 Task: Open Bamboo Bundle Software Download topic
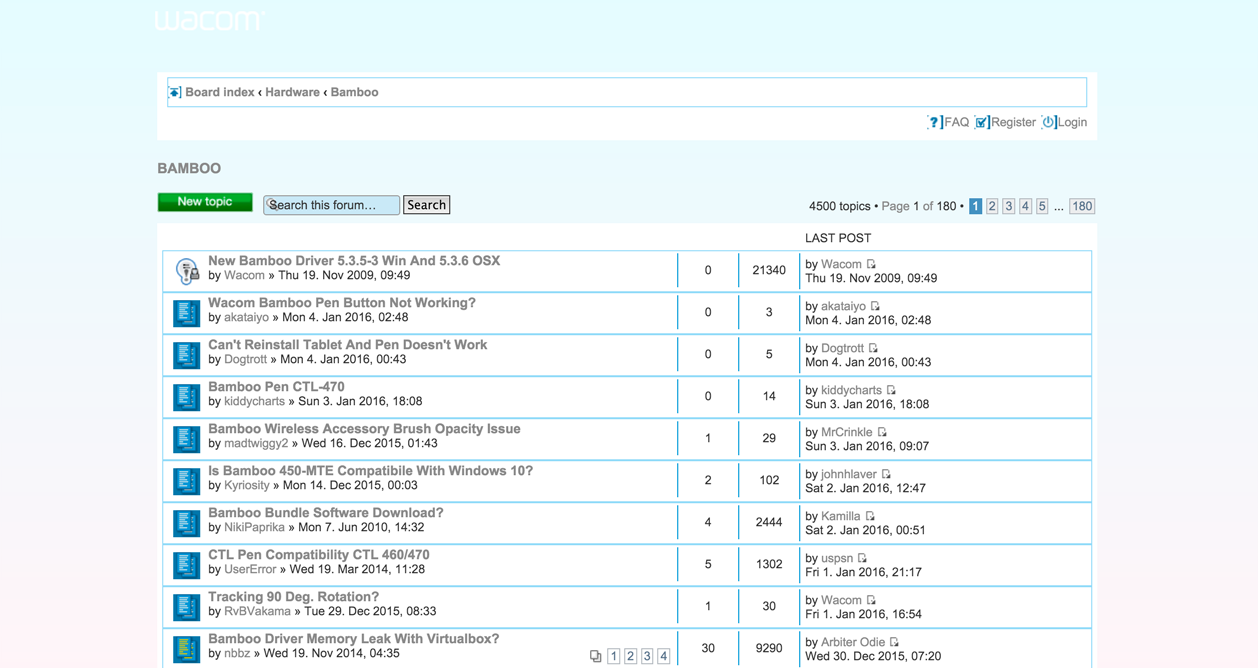pyautogui.click(x=326, y=513)
